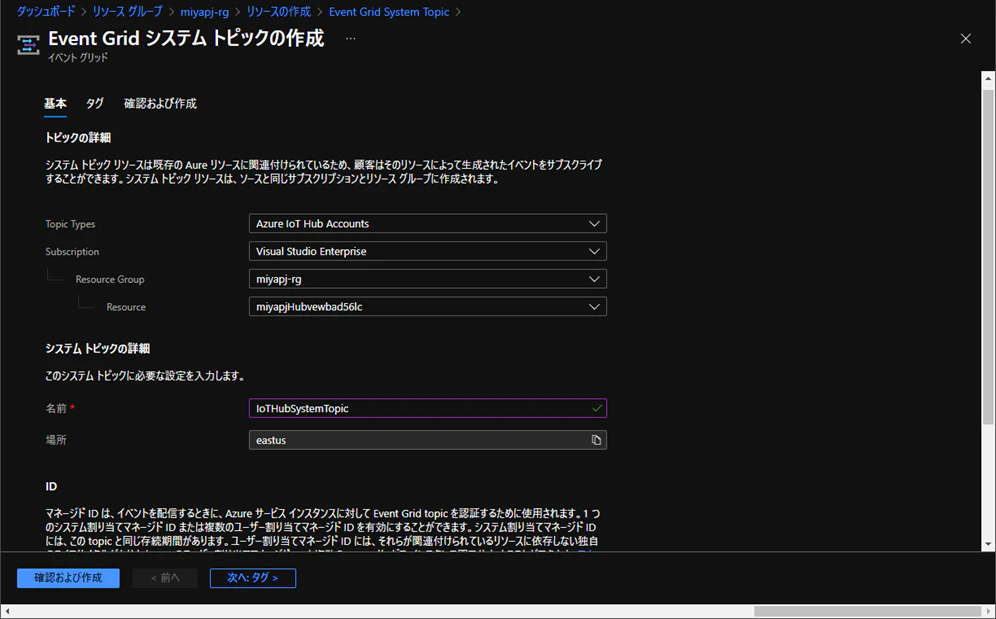Click the 場所 label
This screenshot has height=619, width=996.
[x=56, y=440]
